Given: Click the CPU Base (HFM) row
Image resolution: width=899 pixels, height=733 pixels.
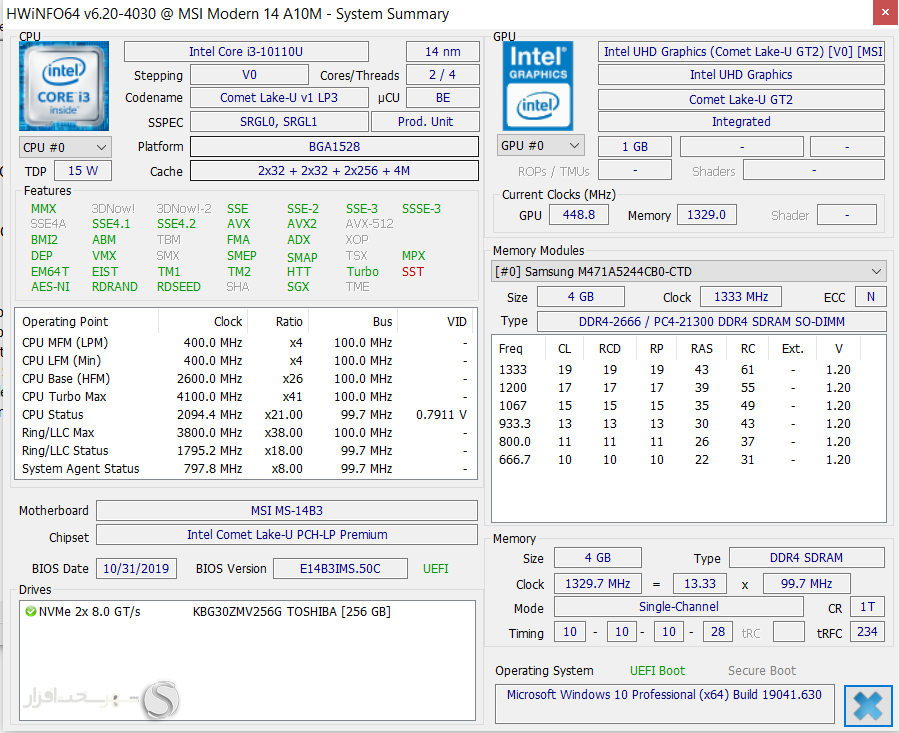Looking at the screenshot, I should coord(245,379).
